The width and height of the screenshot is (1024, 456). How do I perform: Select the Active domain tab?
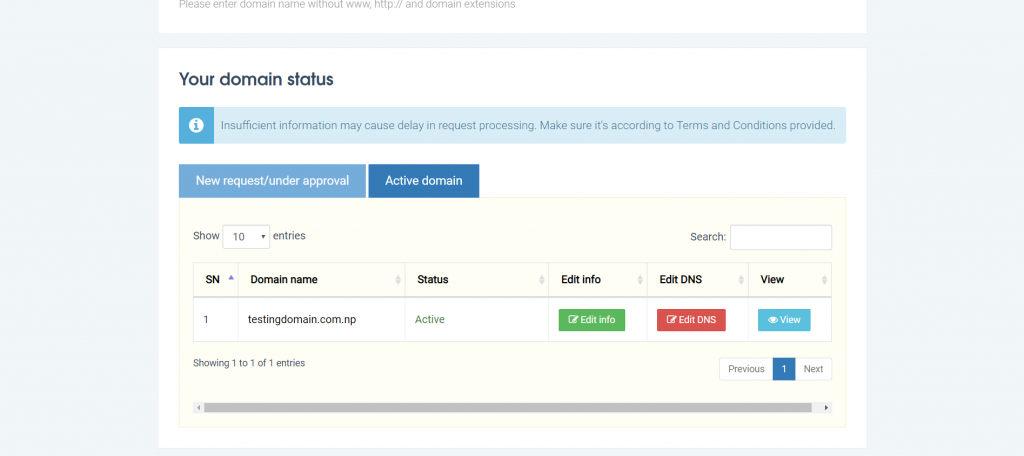424,181
